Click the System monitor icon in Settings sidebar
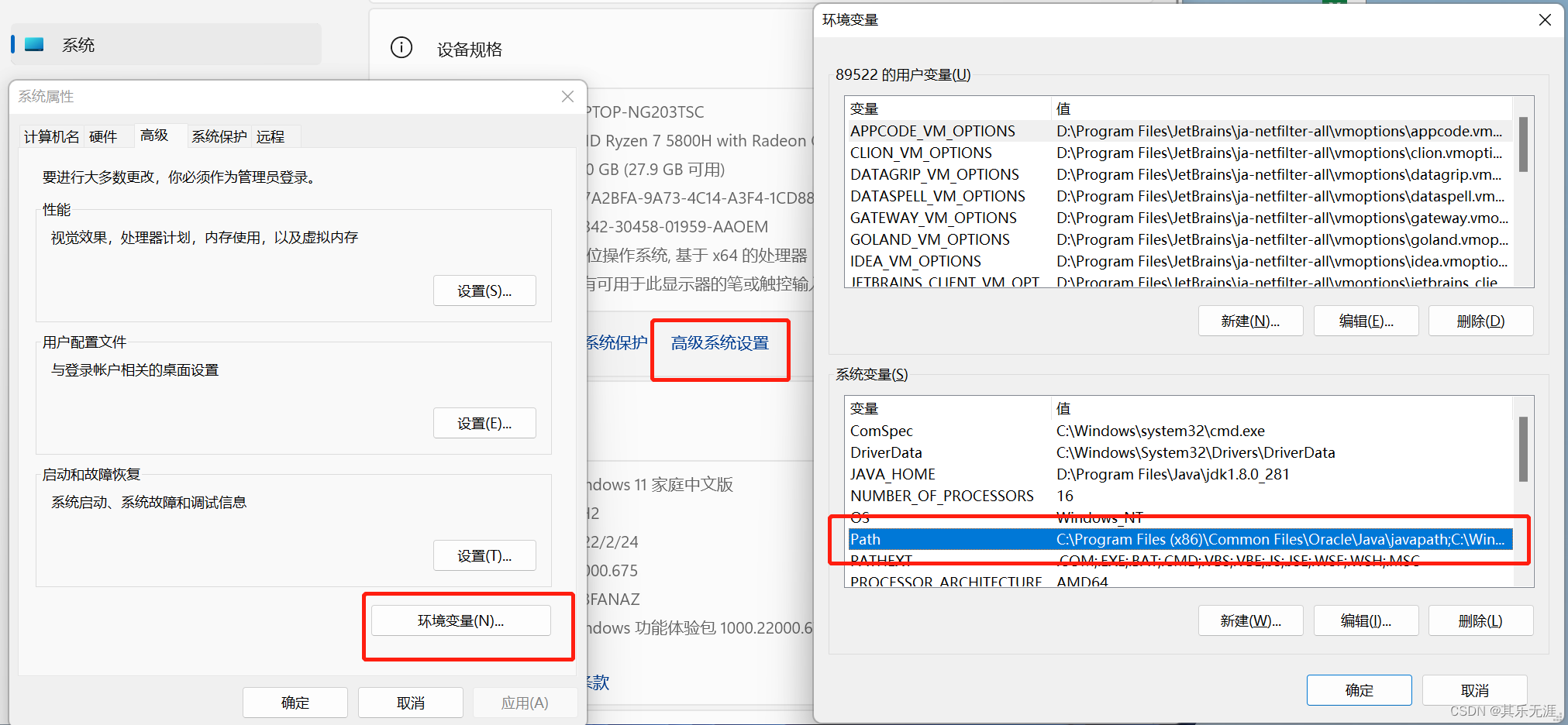The height and width of the screenshot is (725, 1568). [34, 45]
